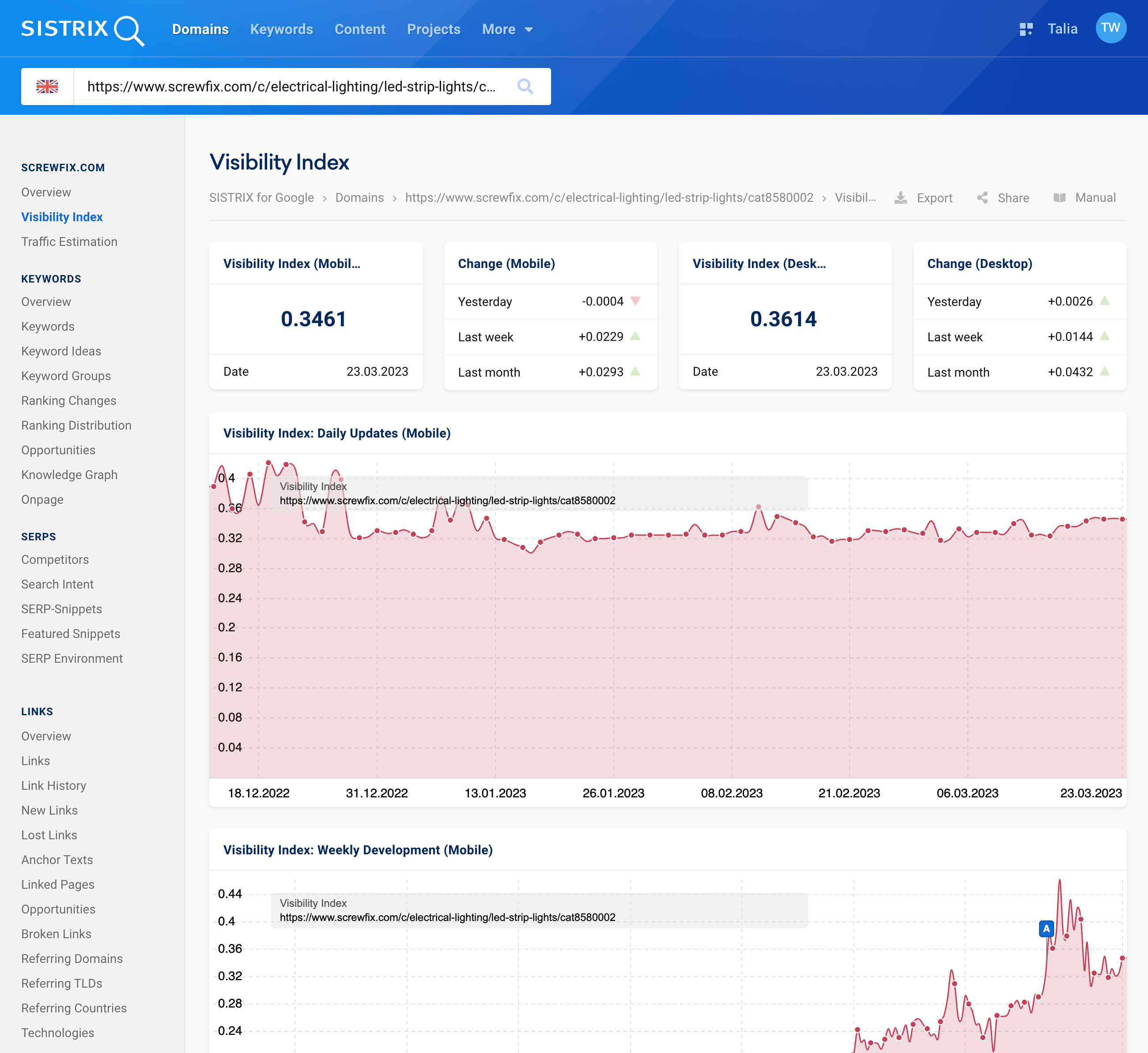Viewport: 1148px width, 1053px height.
Task: Click the Export button label
Action: coord(934,198)
